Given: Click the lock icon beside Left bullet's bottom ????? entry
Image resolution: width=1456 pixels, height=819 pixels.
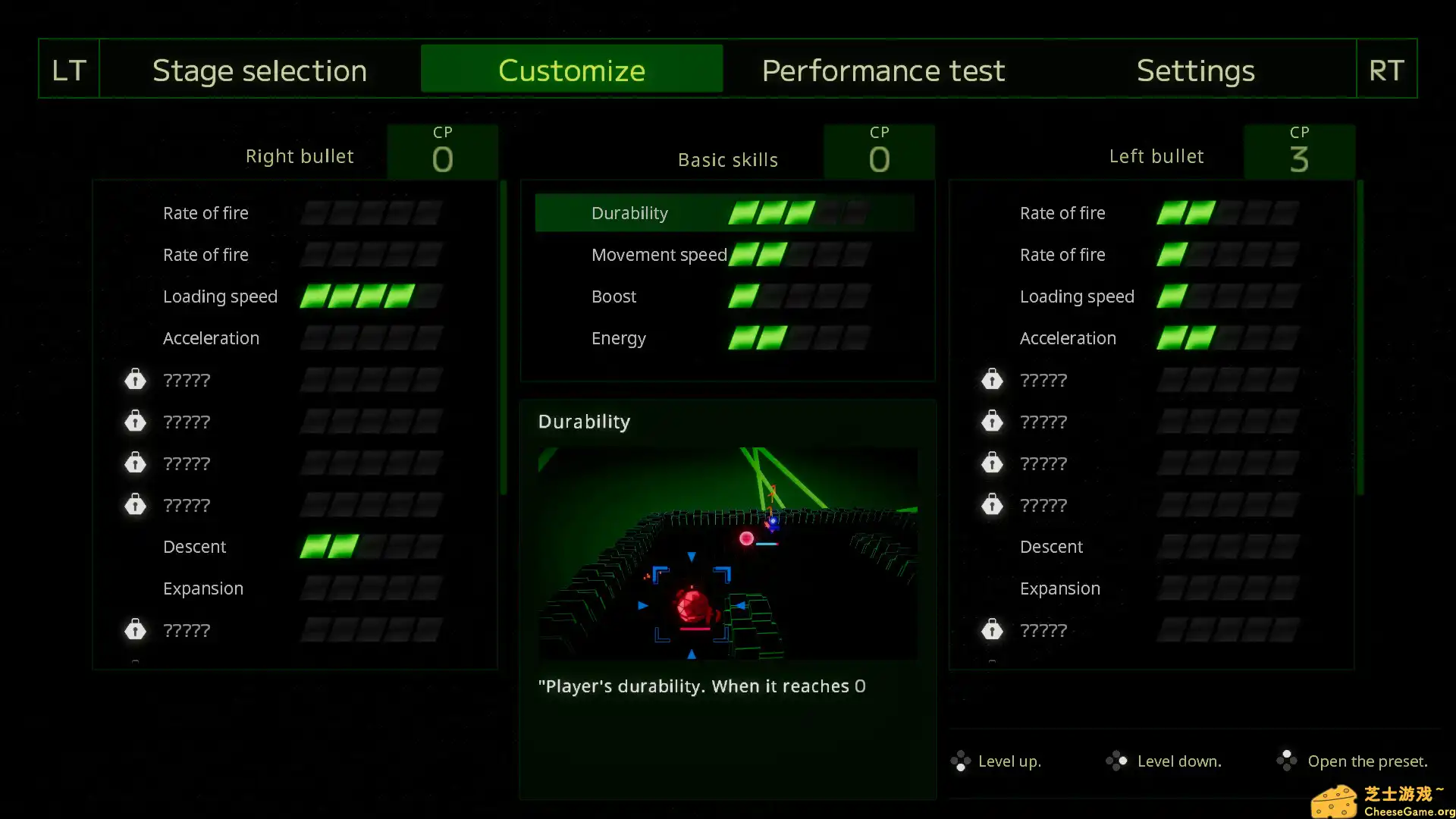Looking at the screenshot, I should 993,629.
